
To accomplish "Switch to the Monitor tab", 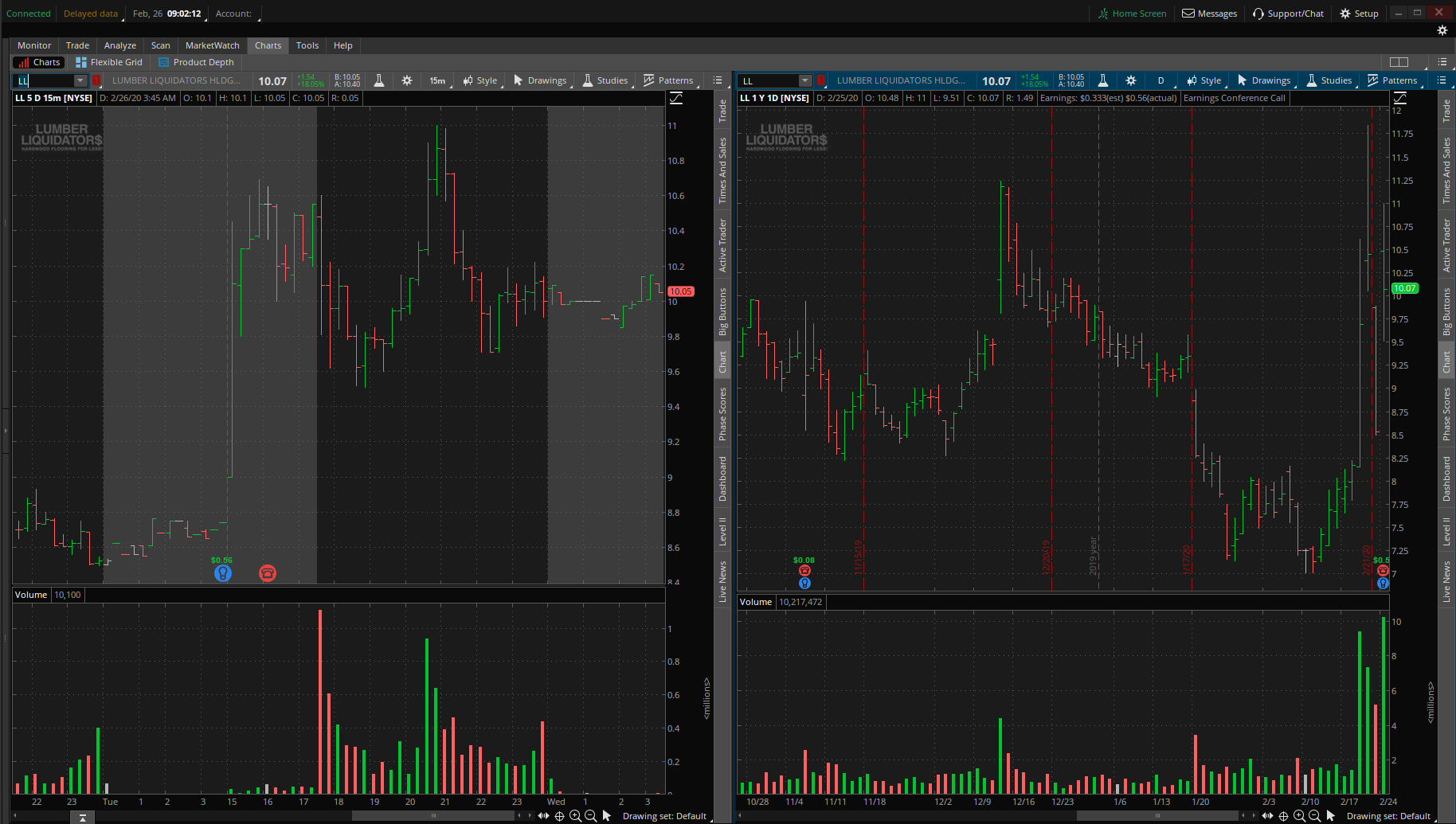I will click(34, 45).
